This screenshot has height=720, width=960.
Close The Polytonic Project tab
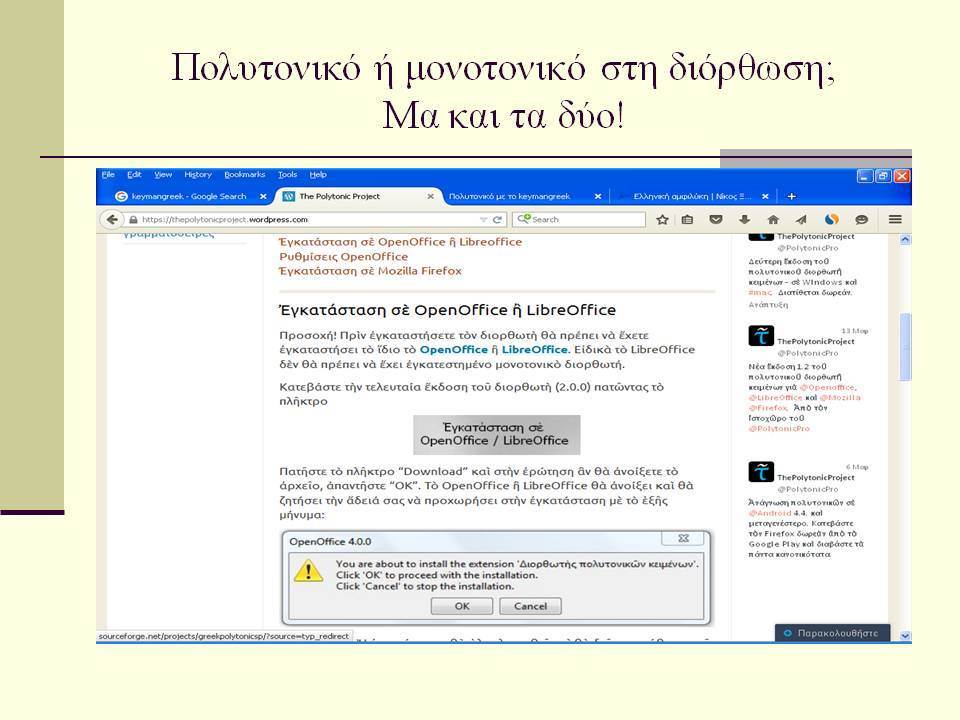[x=430, y=197]
